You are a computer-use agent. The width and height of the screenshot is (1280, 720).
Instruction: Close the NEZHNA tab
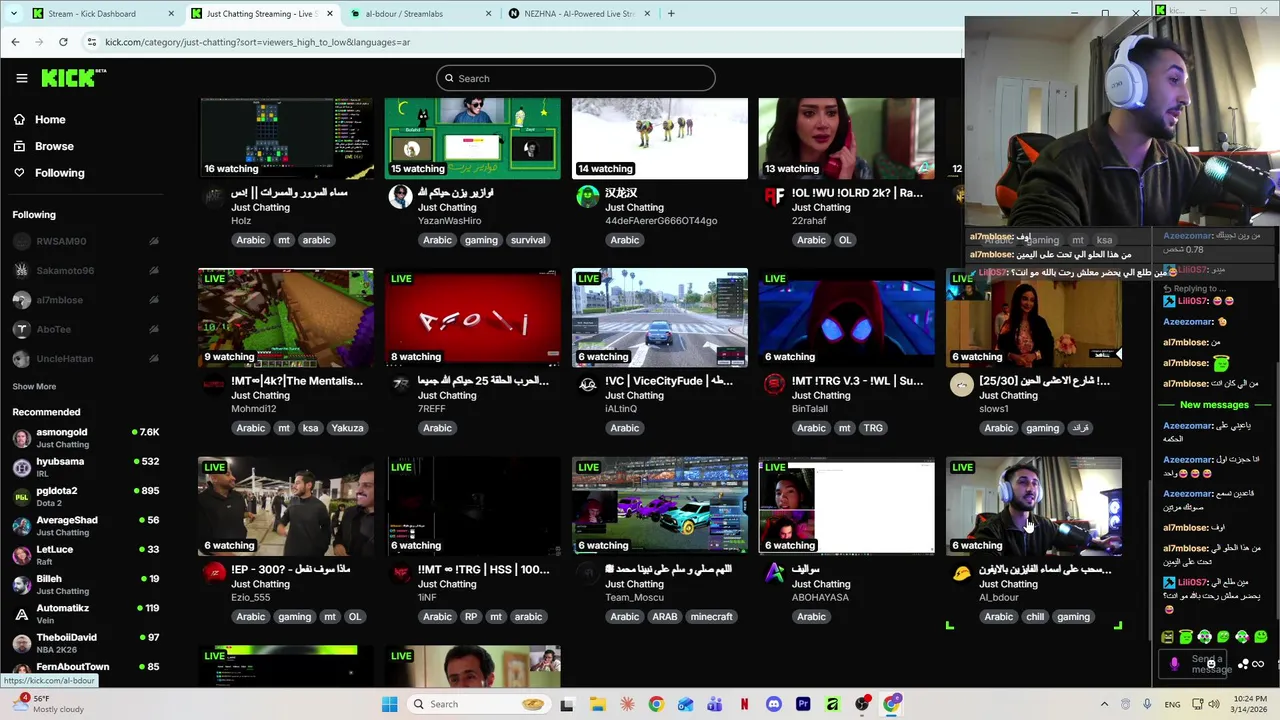pyautogui.click(x=646, y=14)
